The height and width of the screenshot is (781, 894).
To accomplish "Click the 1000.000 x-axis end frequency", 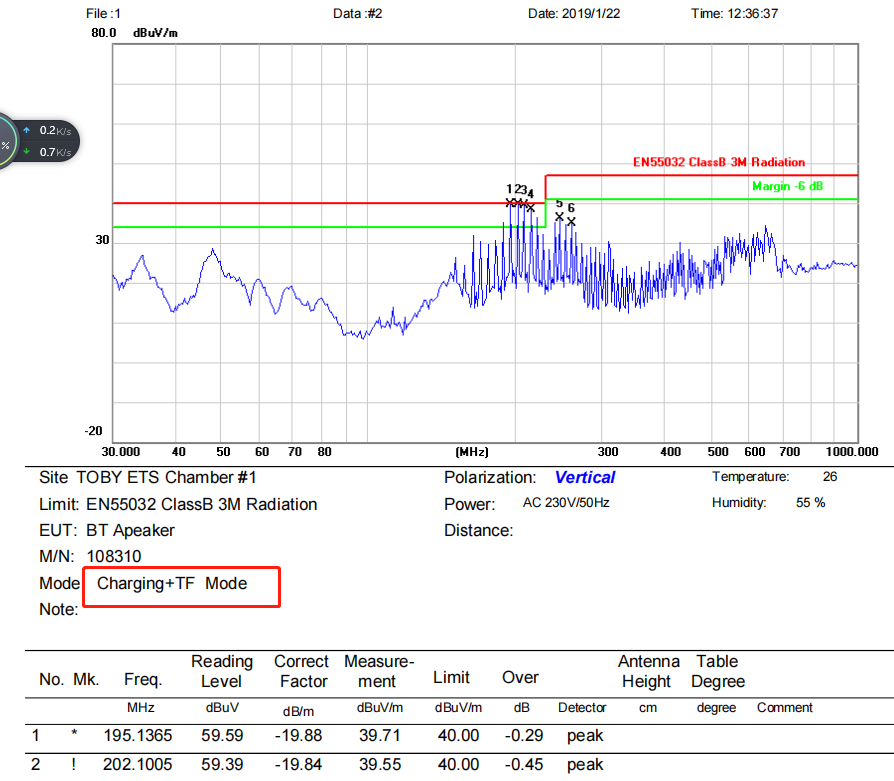I will [x=852, y=451].
